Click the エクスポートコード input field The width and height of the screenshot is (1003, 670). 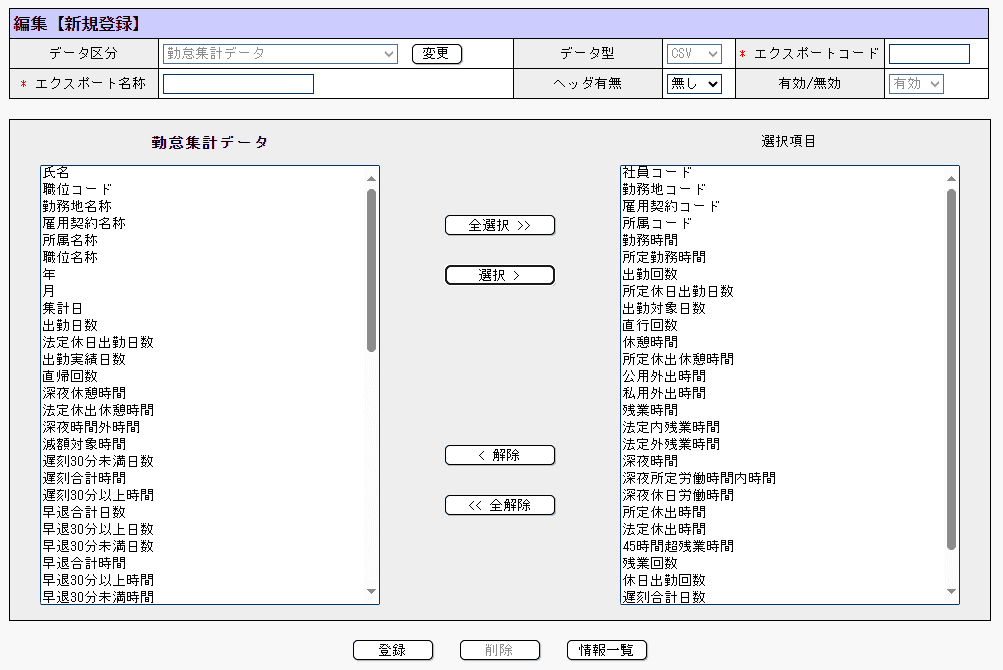(929, 54)
